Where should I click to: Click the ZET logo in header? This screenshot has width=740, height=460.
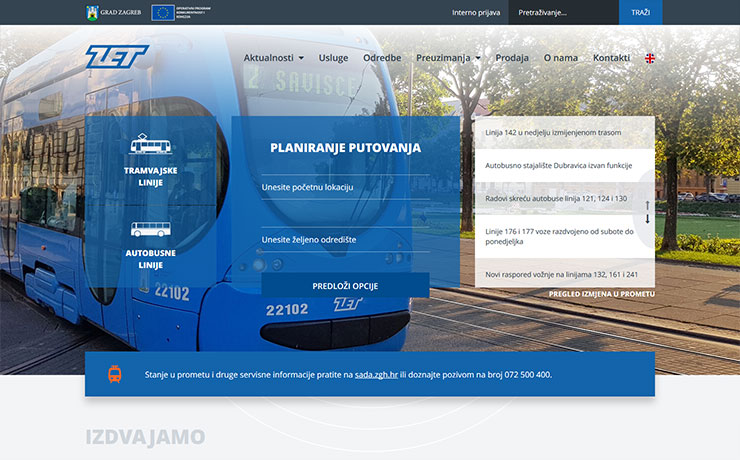[x=117, y=57]
